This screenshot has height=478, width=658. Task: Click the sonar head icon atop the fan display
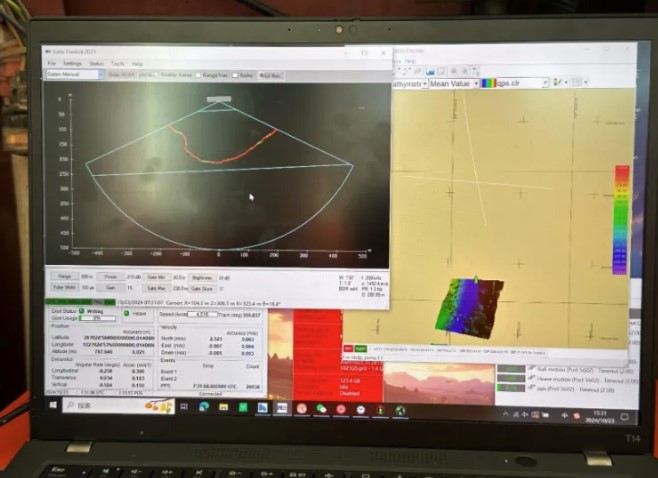pyautogui.click(x=218, y=99)
